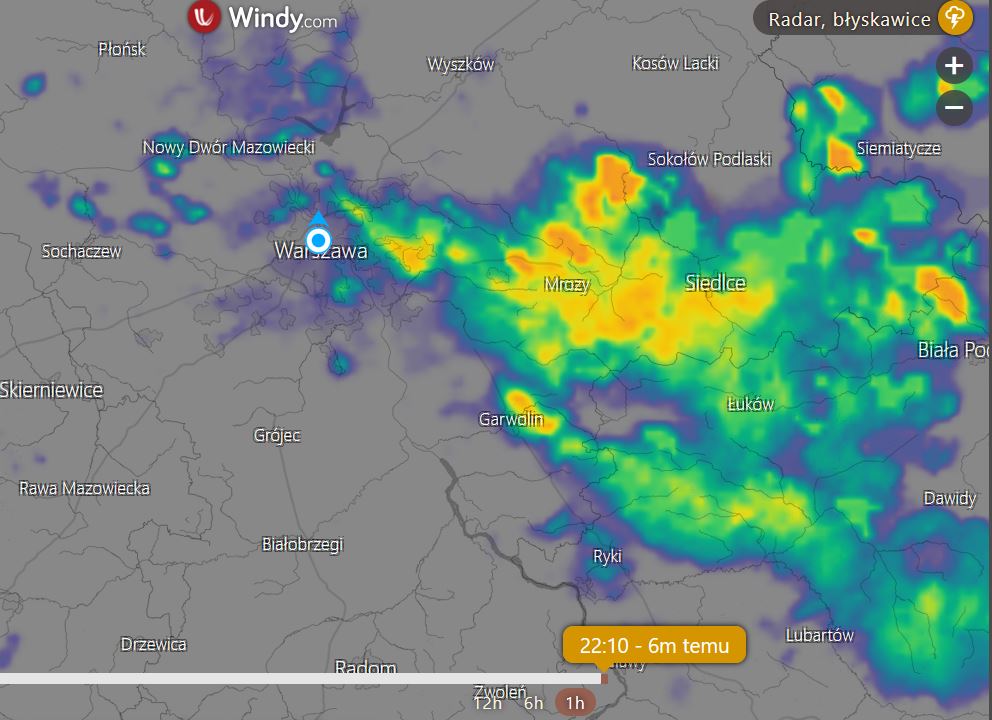
Task: Click the Sokołów Podlaski town label
Action: [x=709, y=159]
